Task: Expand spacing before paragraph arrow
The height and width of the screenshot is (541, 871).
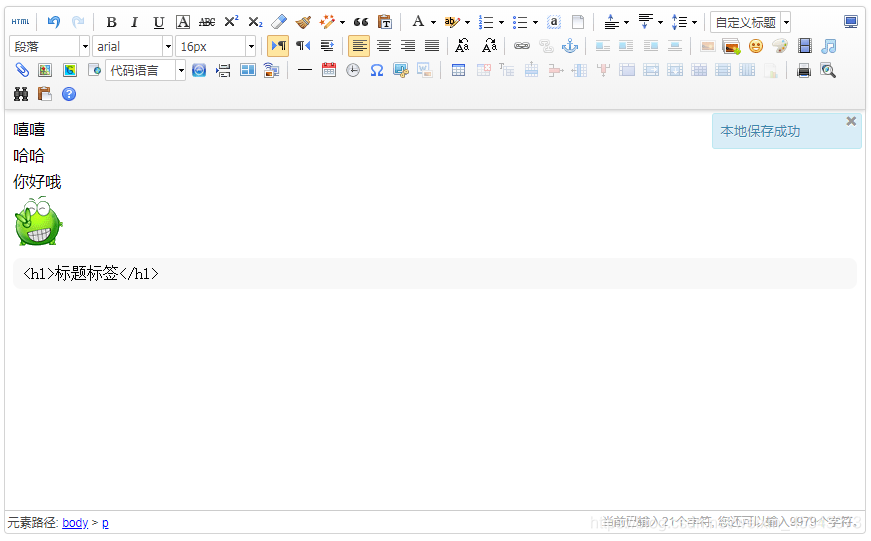Action: [x=626, y=23]
